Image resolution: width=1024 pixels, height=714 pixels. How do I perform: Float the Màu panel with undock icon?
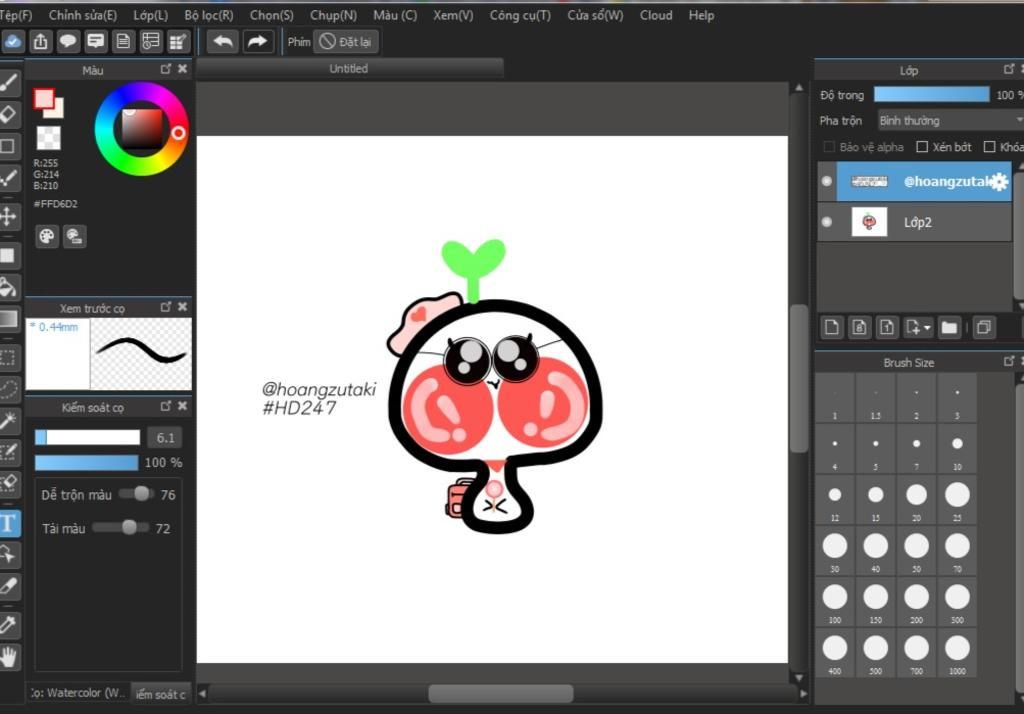pos(165,69)
